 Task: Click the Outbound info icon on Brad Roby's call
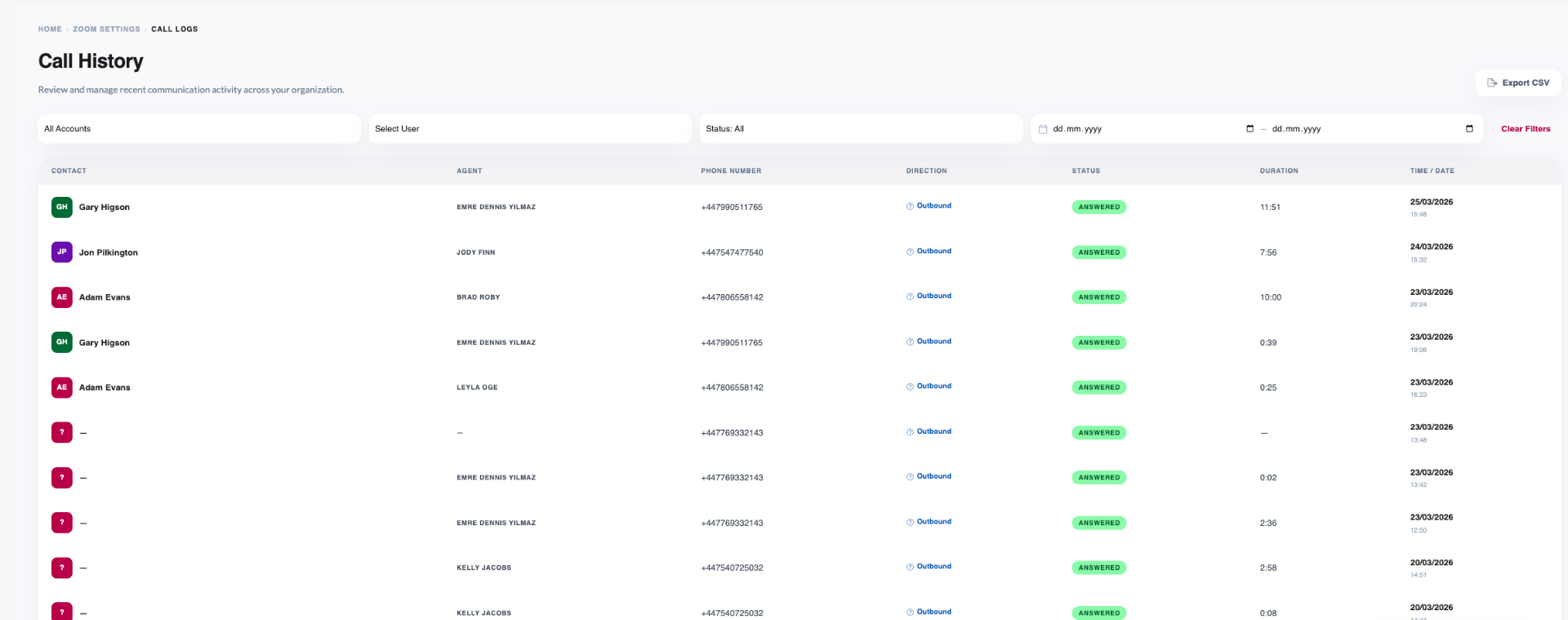click(x=910, y=297)
